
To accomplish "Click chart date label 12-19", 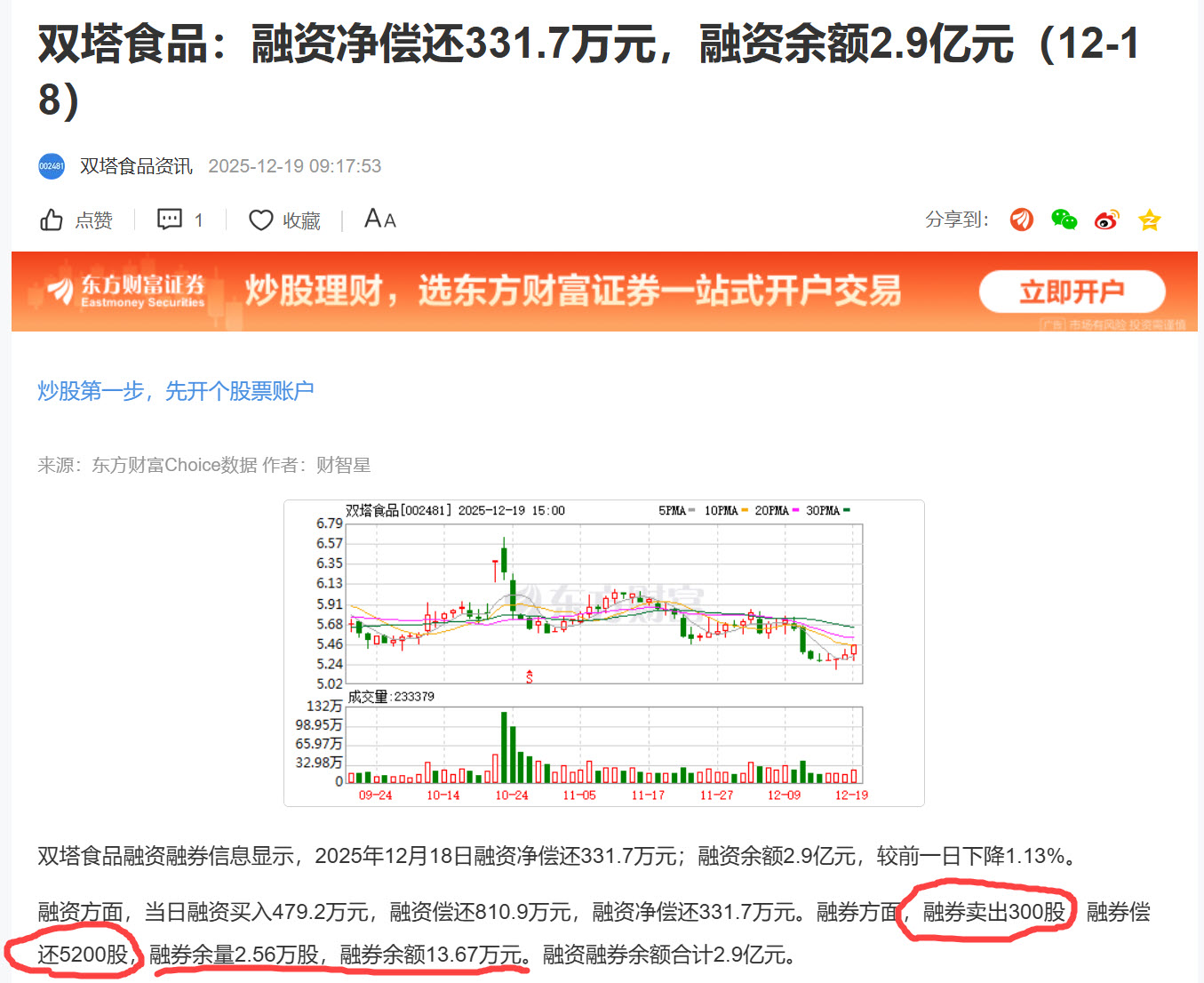I will click(x=851, y=795).
